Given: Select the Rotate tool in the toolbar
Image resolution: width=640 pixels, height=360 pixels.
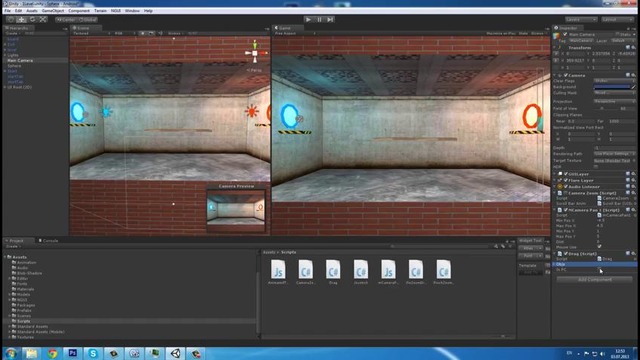Looking at the screenshot, I should point(32,19).
